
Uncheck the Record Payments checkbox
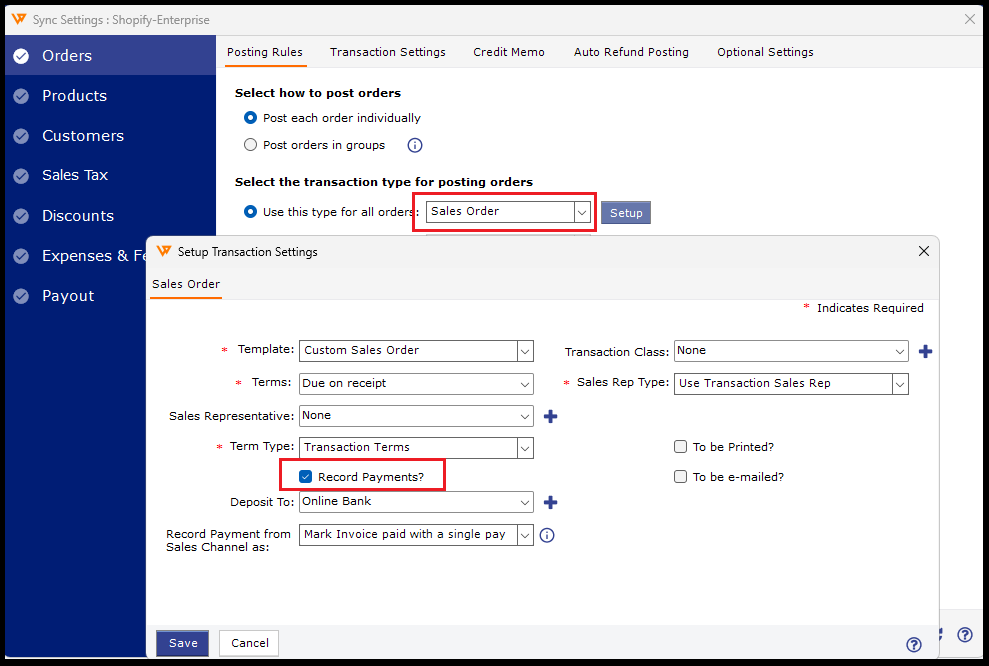coord(306,477)
